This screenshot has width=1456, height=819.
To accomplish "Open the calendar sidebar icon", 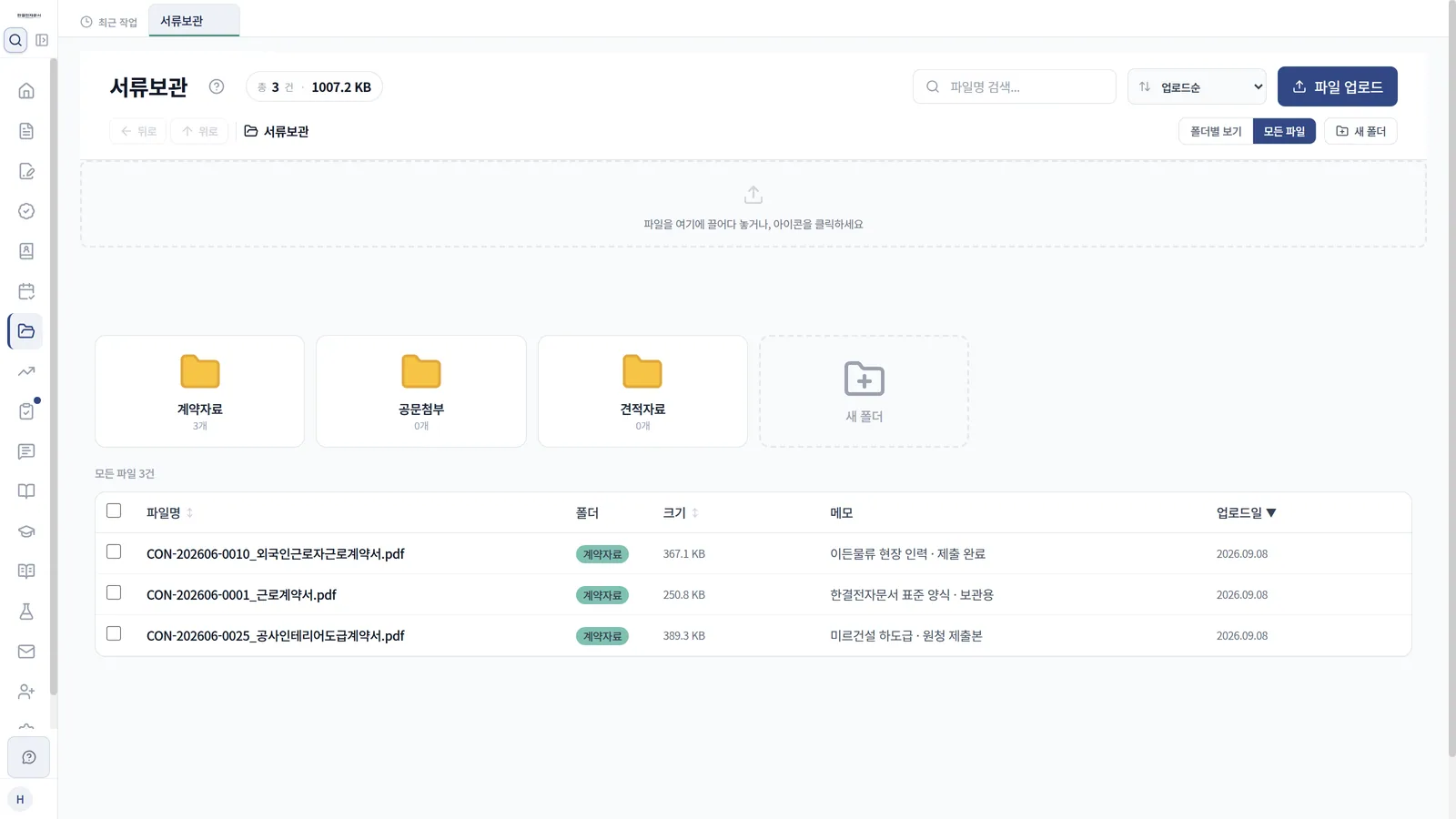I will point(26,291).
